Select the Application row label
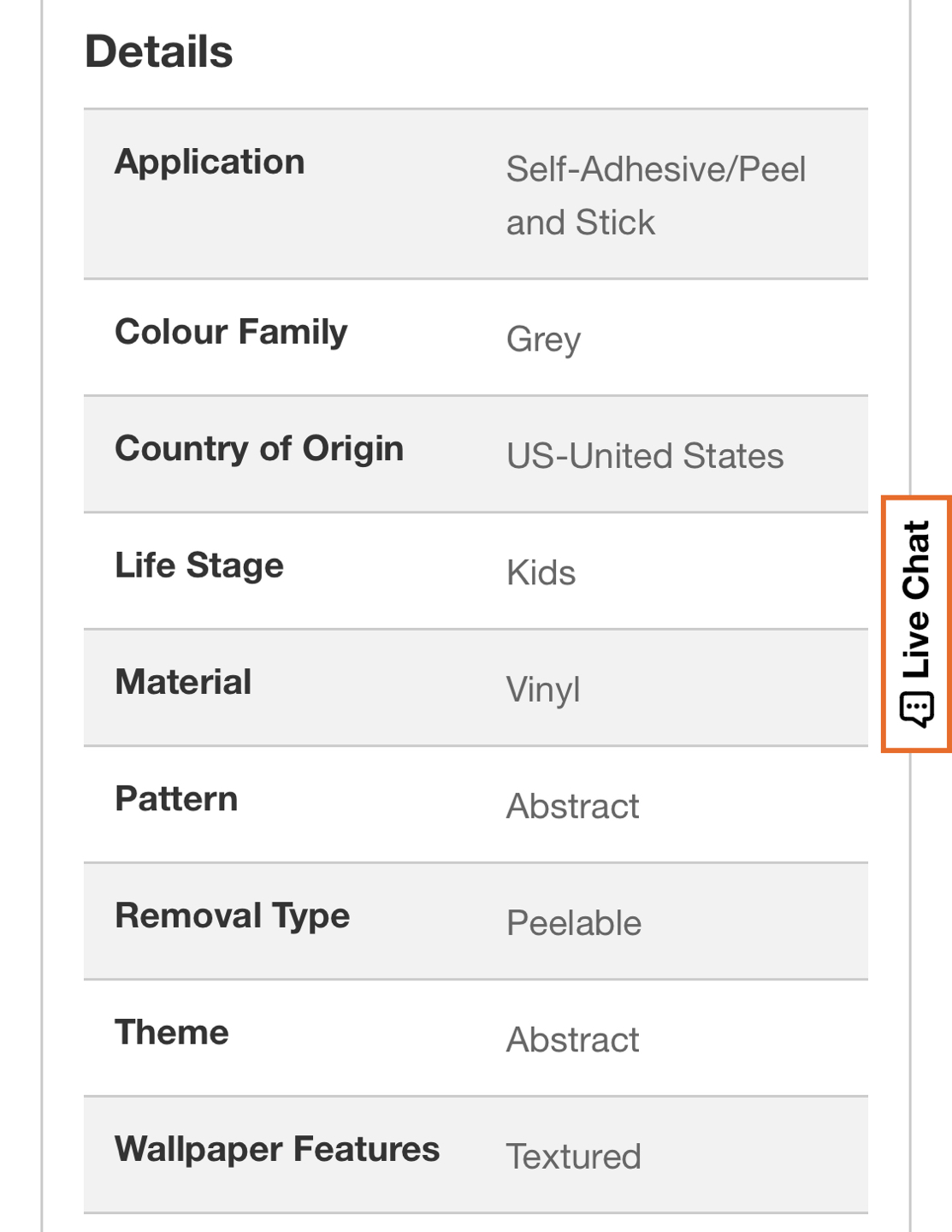 point(210,162)
